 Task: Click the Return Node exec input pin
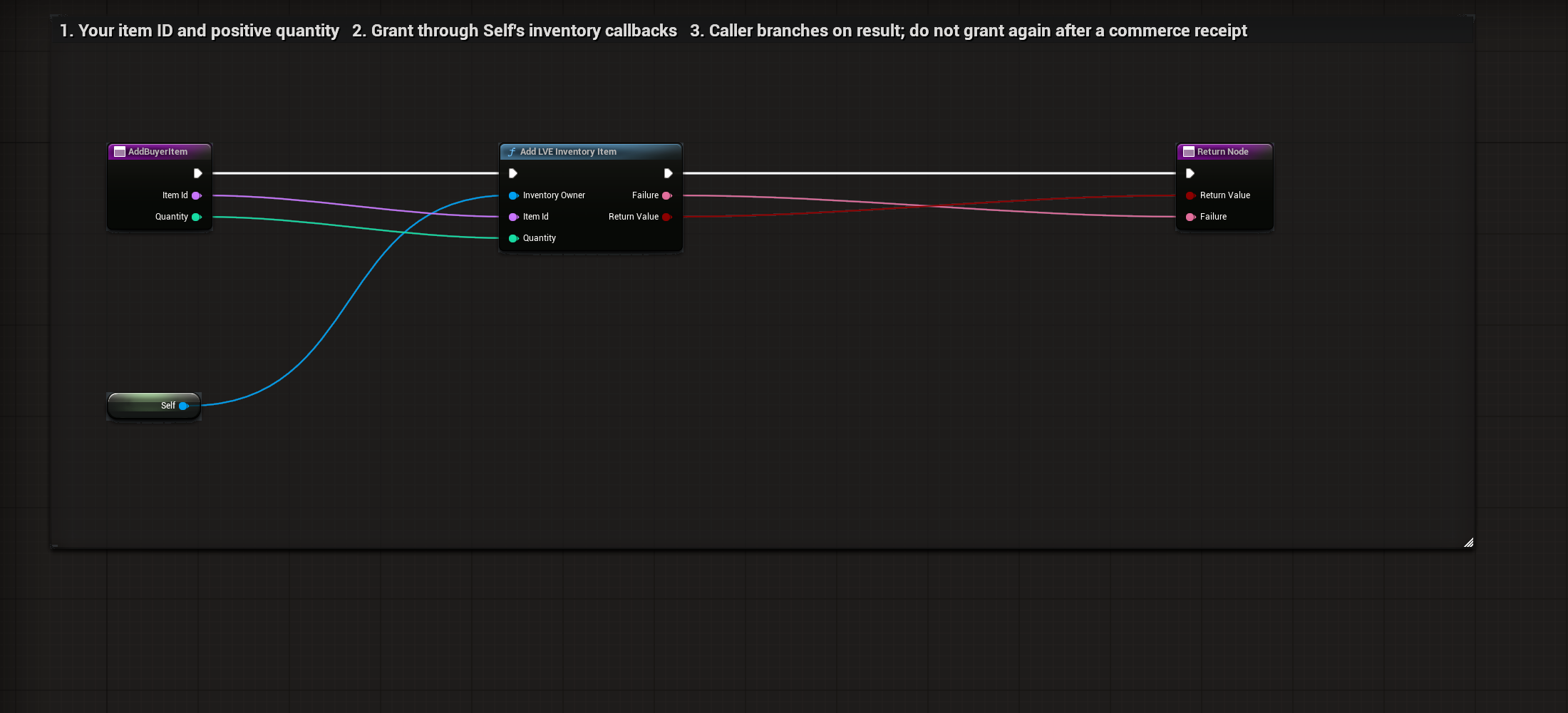click(x=1190, y=173)
